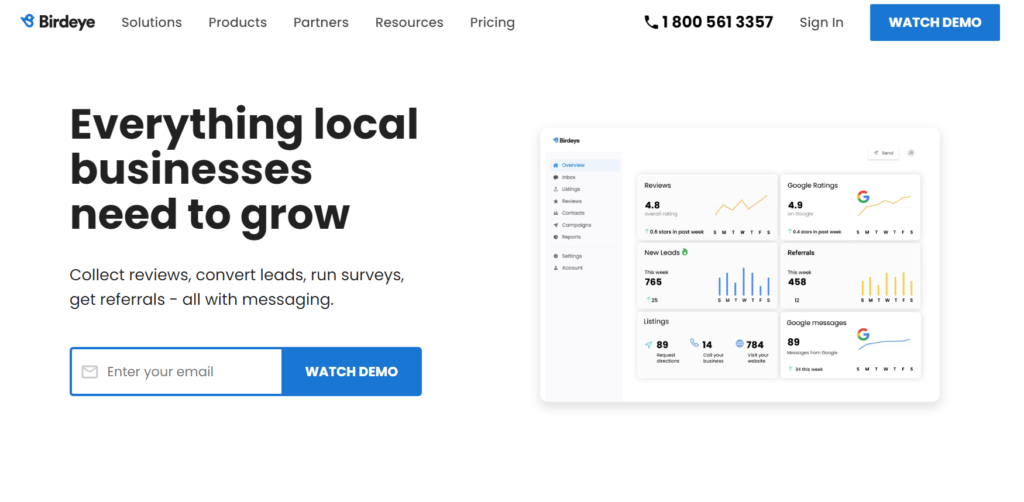Click the Request directions arrow icon in Listings
Screen dimensions: 1024x502
[648, 344]
